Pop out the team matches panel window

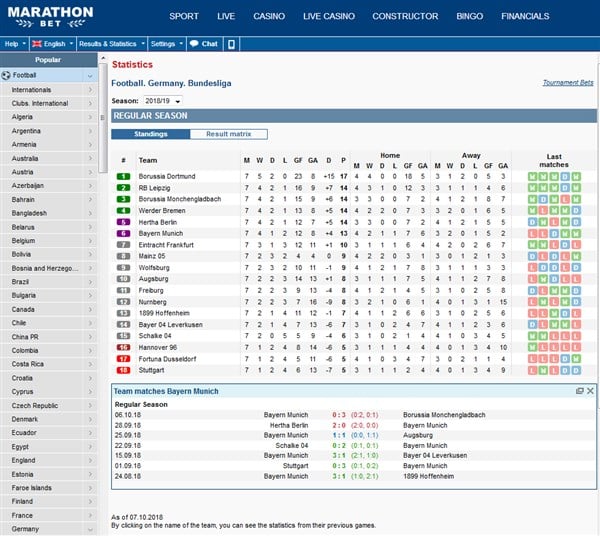tap(579, 391)
